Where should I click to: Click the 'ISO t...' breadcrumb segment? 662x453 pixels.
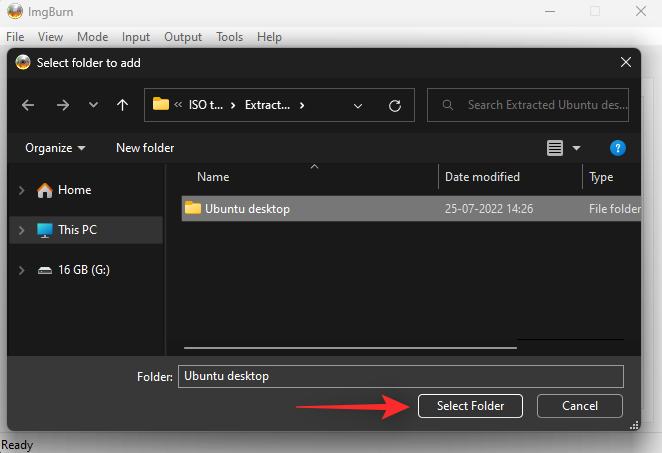pos(206,105)
